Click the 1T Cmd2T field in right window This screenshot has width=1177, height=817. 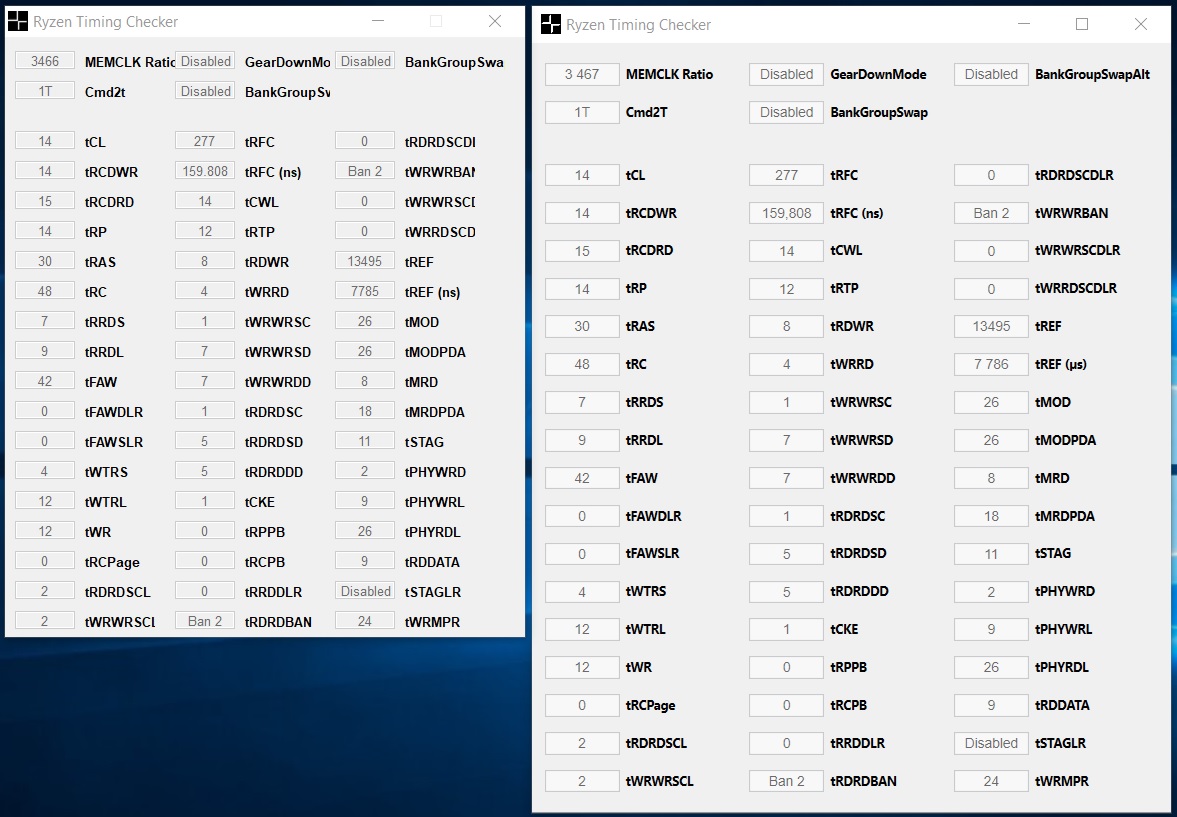pos(582,112)
